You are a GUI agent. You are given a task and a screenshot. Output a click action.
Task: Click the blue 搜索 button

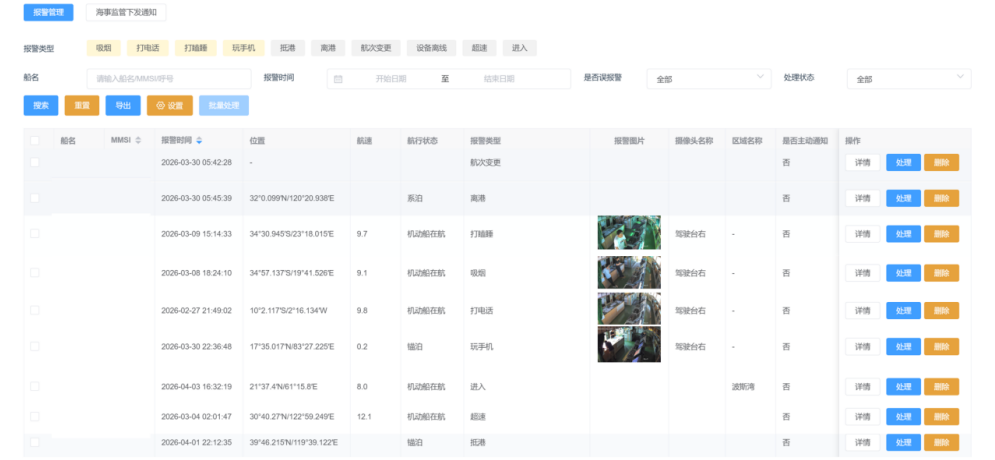click(40, 105)
